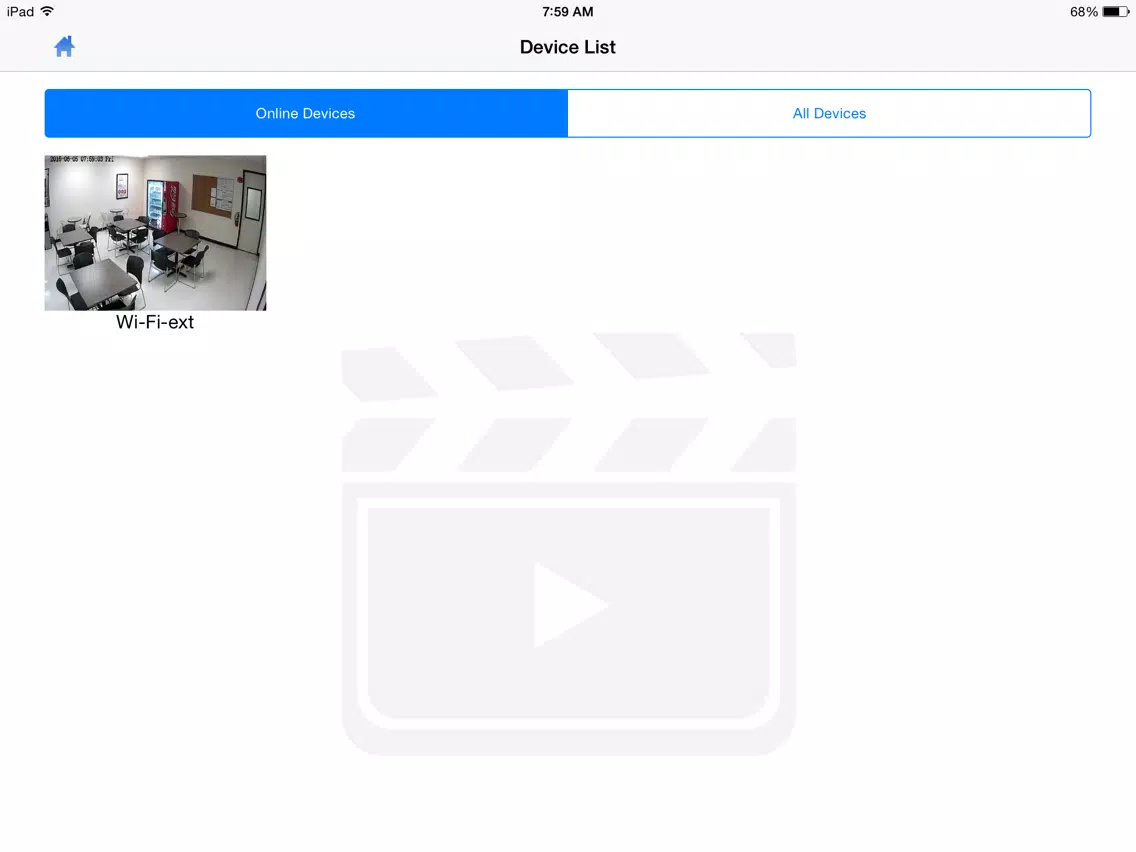Tap the 68% battery percentage

coord(1083,12)
